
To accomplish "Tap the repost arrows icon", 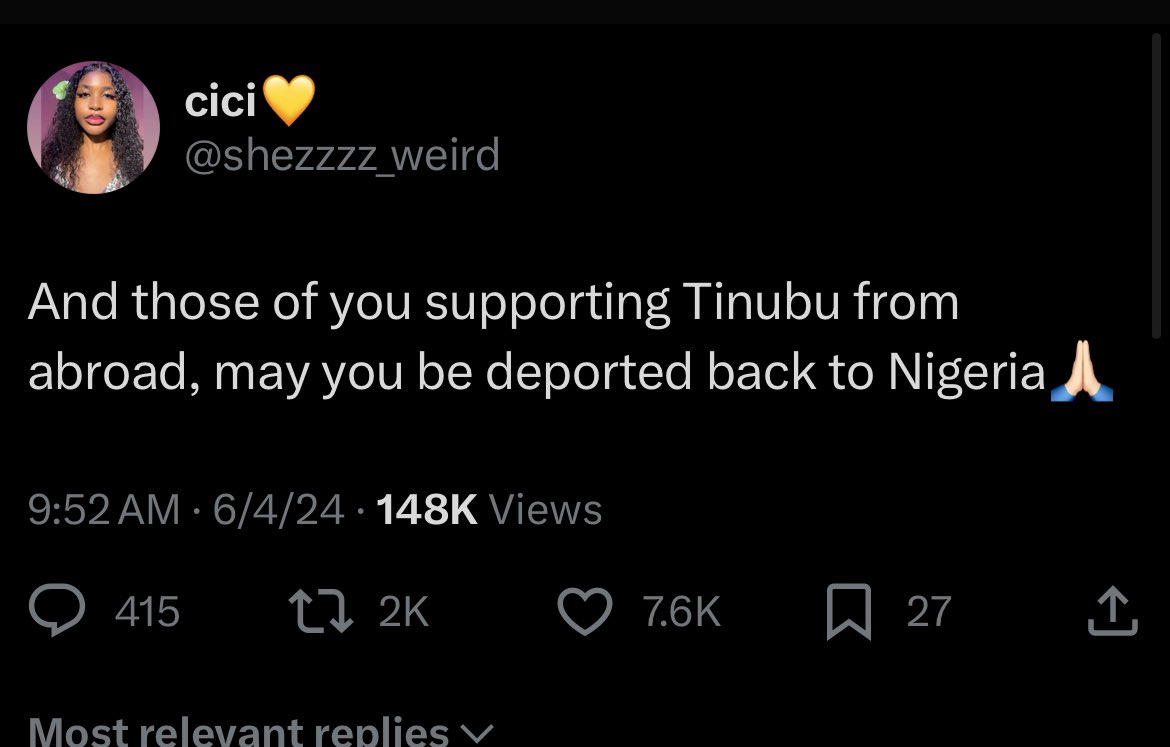I will (x=321, y=612).
